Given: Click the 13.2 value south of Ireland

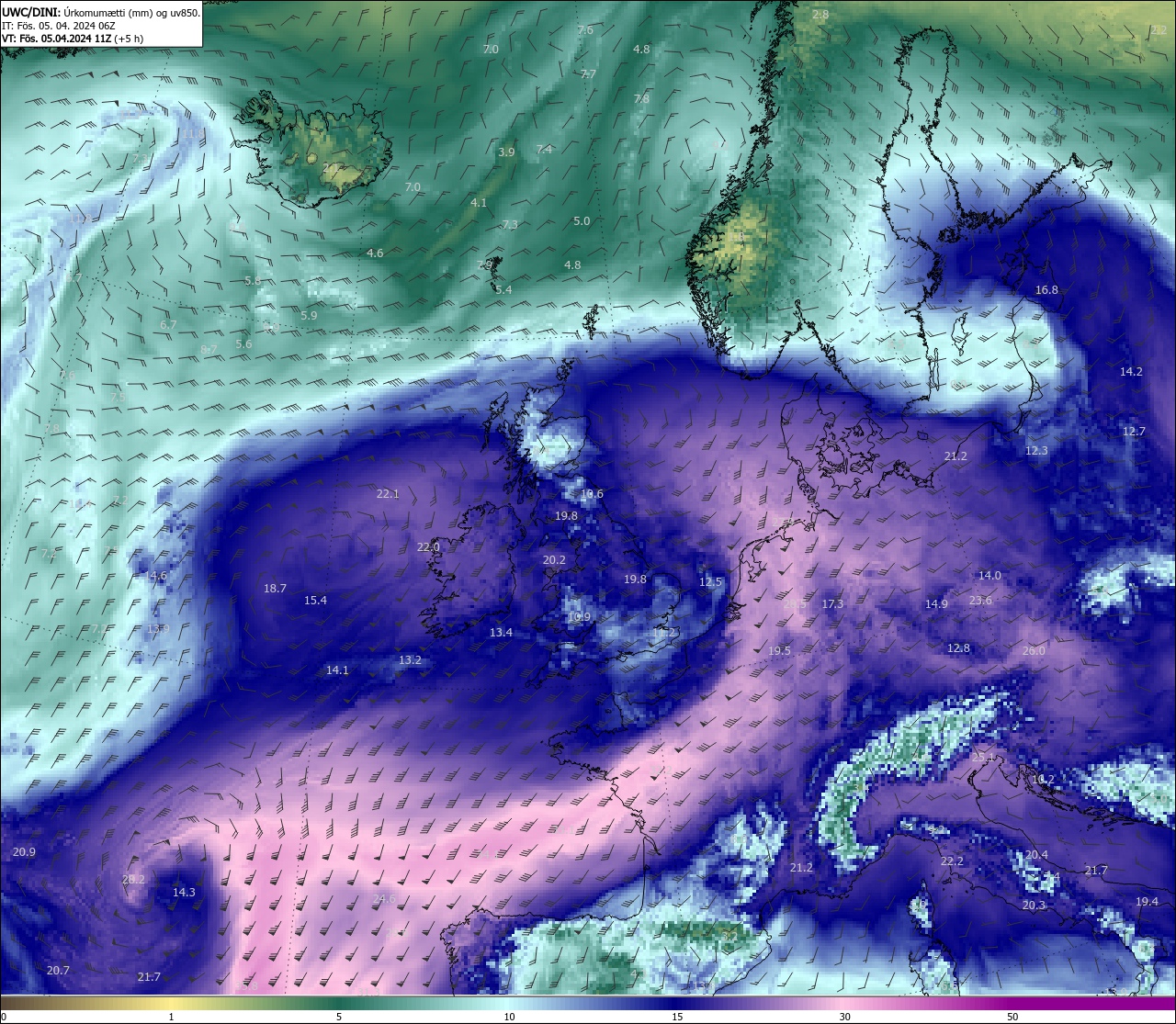Looking at the screenshot, I should click(410, 660).
